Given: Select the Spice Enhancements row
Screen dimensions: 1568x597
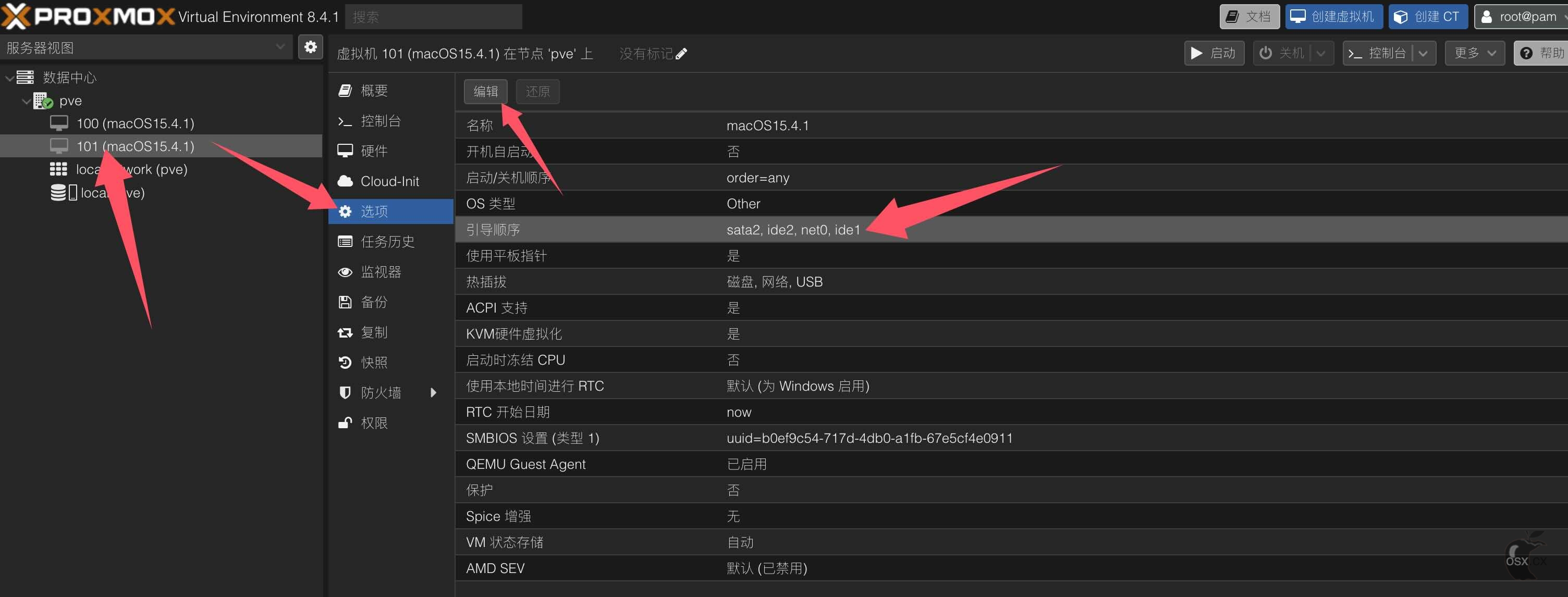Looking at the screenshot, I should click(1011, 516).
